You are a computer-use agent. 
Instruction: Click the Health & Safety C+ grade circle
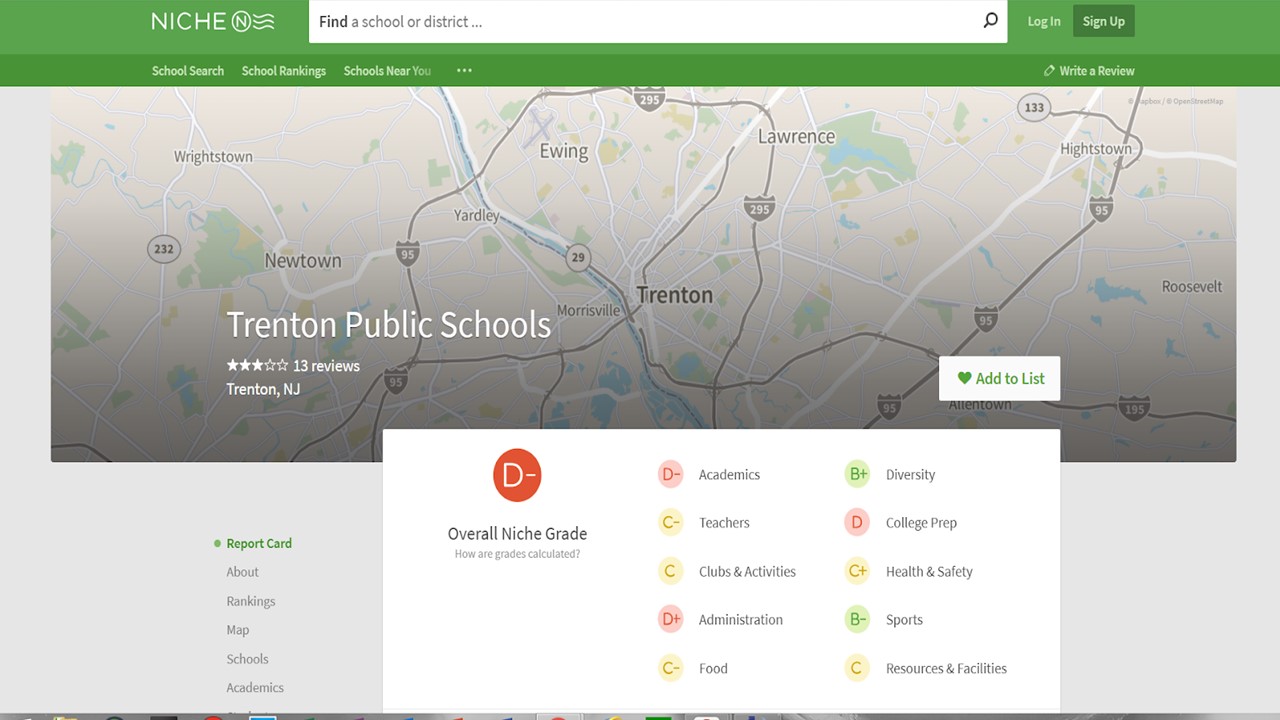click(857, 571)
